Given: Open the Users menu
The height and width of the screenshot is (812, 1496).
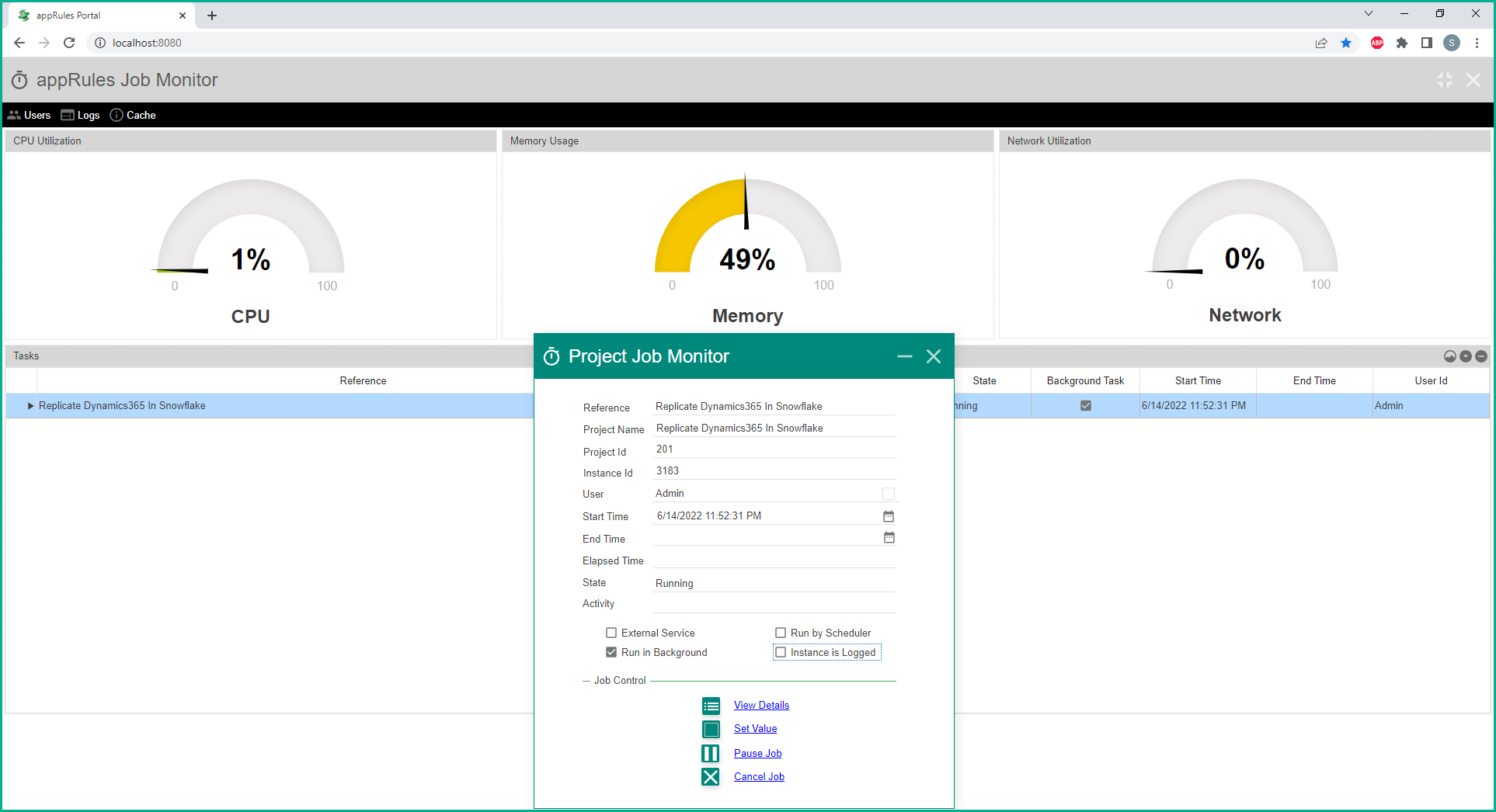Looking at the screenshot, I should click(30, 115).
